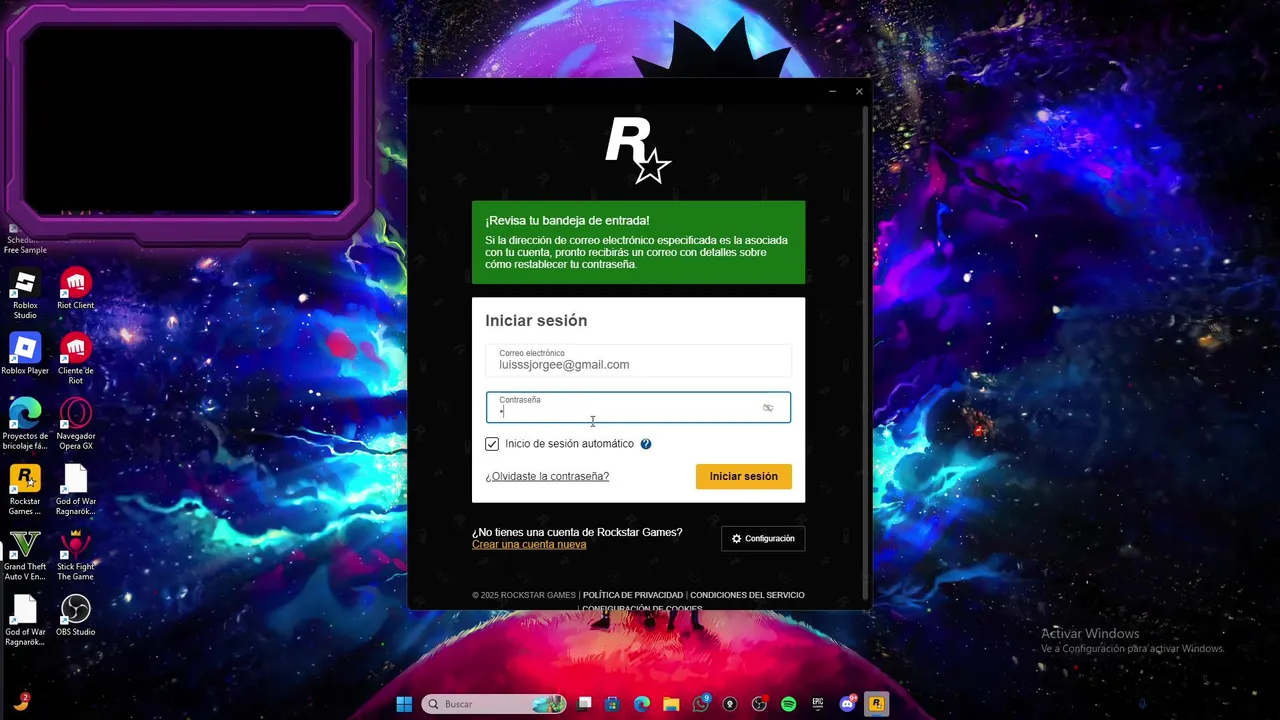Focus the Contraseña password field
This screenshot has height=720, width=1280.
coord(638,407)
